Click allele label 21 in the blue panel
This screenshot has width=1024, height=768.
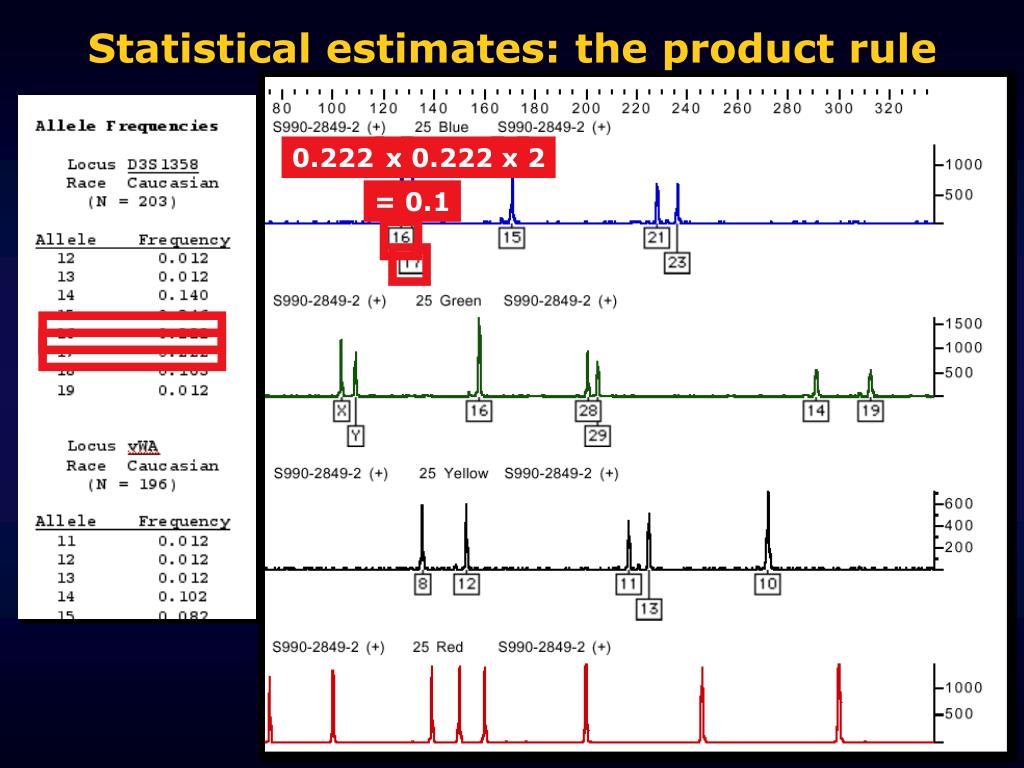click(656, 238)
